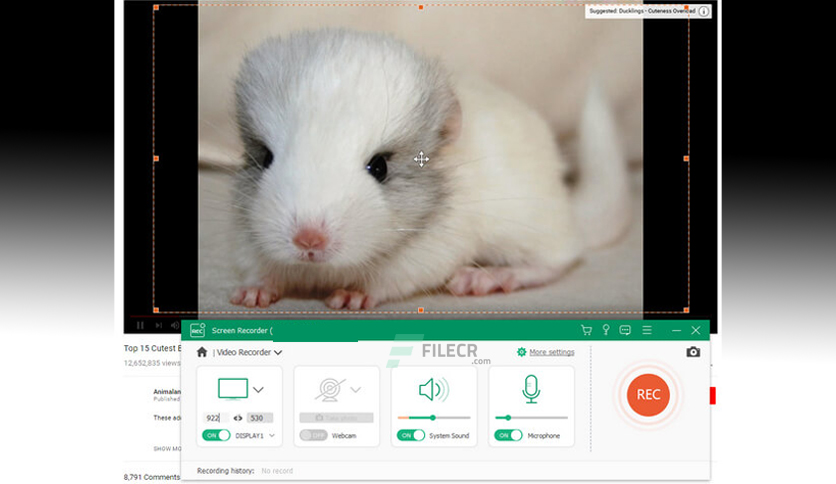Click the left-middle region resize handle
This screenshot has height=484, width=836.
(x=156, y=158)
